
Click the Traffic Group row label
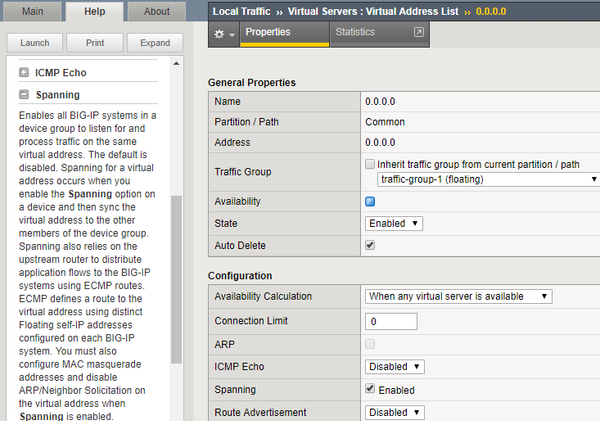(x=243, y=172)
